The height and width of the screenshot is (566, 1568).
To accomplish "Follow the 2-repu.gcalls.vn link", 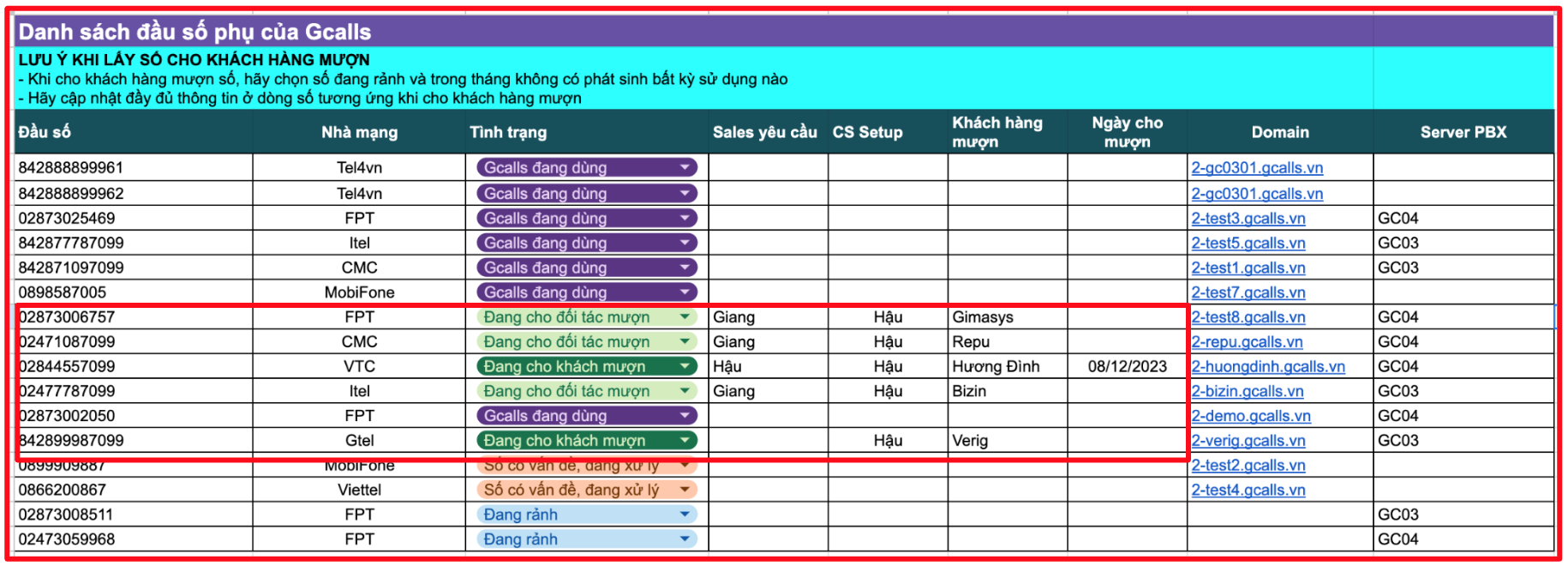I will click(x=1246, y=342).
